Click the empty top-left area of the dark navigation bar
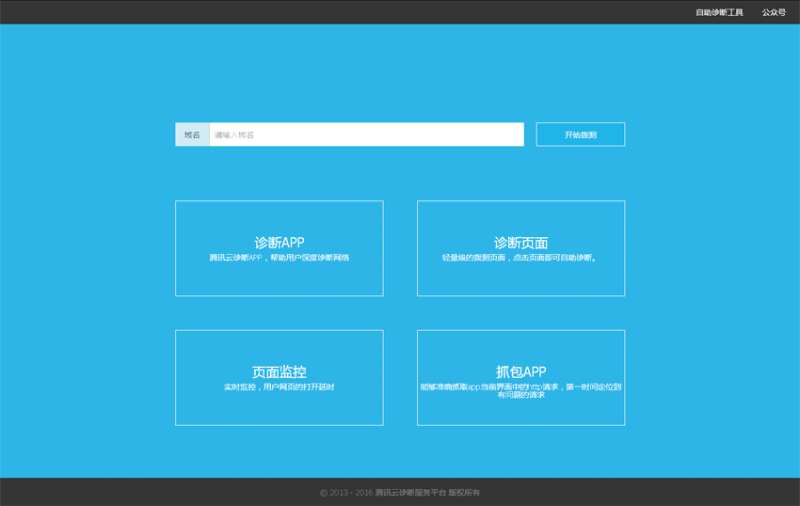800x506 pixels. [x=100, y=12]
